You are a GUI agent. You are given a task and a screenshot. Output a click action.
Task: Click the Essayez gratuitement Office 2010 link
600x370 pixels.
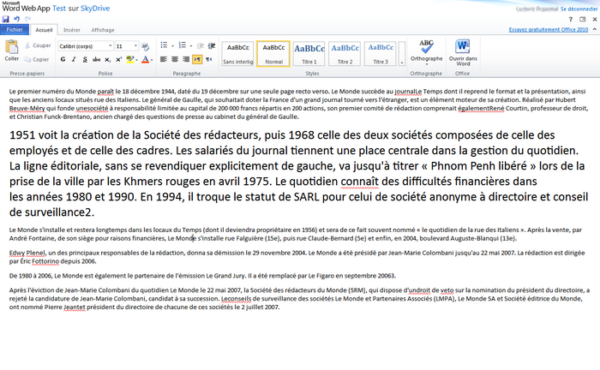click(x=548, y=29)
